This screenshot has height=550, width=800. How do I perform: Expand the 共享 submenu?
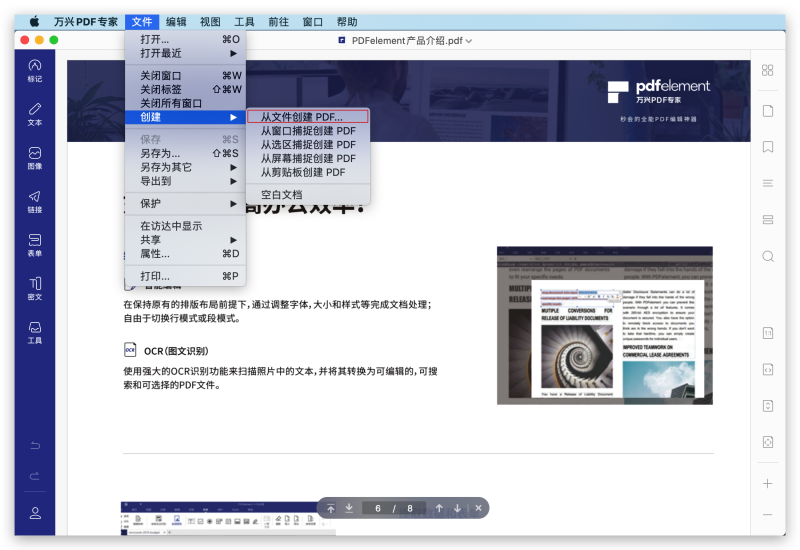pyautogui.click(x=185, y=240)
